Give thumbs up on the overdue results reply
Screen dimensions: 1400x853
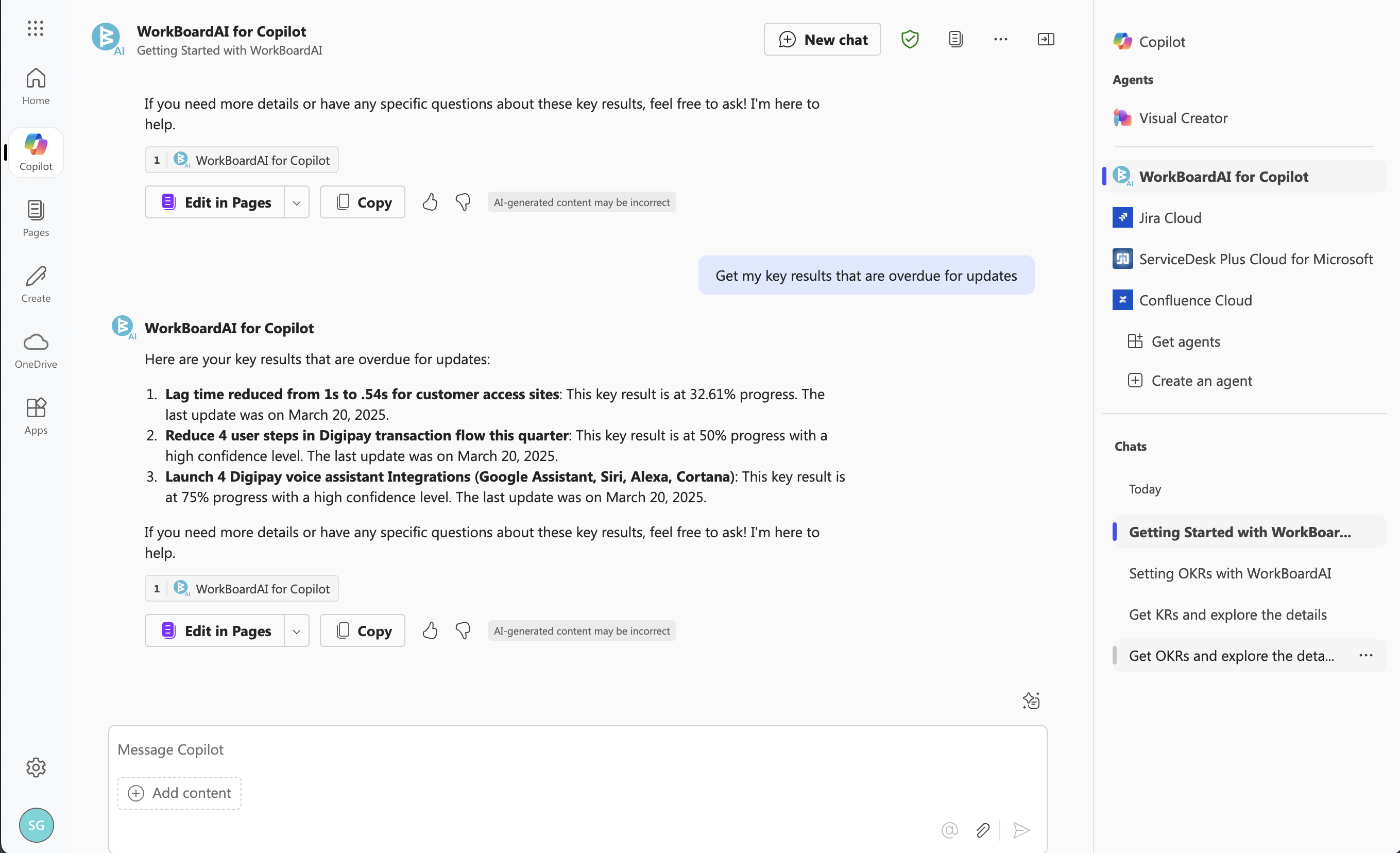(x=430, y=630)
